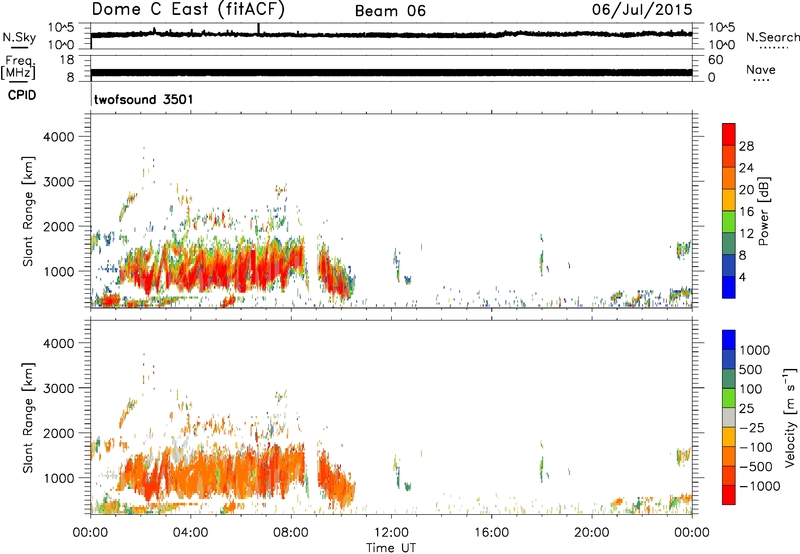Select the gray segment of the Velocity colorbar
800x554 pixels.
[729, 417]
